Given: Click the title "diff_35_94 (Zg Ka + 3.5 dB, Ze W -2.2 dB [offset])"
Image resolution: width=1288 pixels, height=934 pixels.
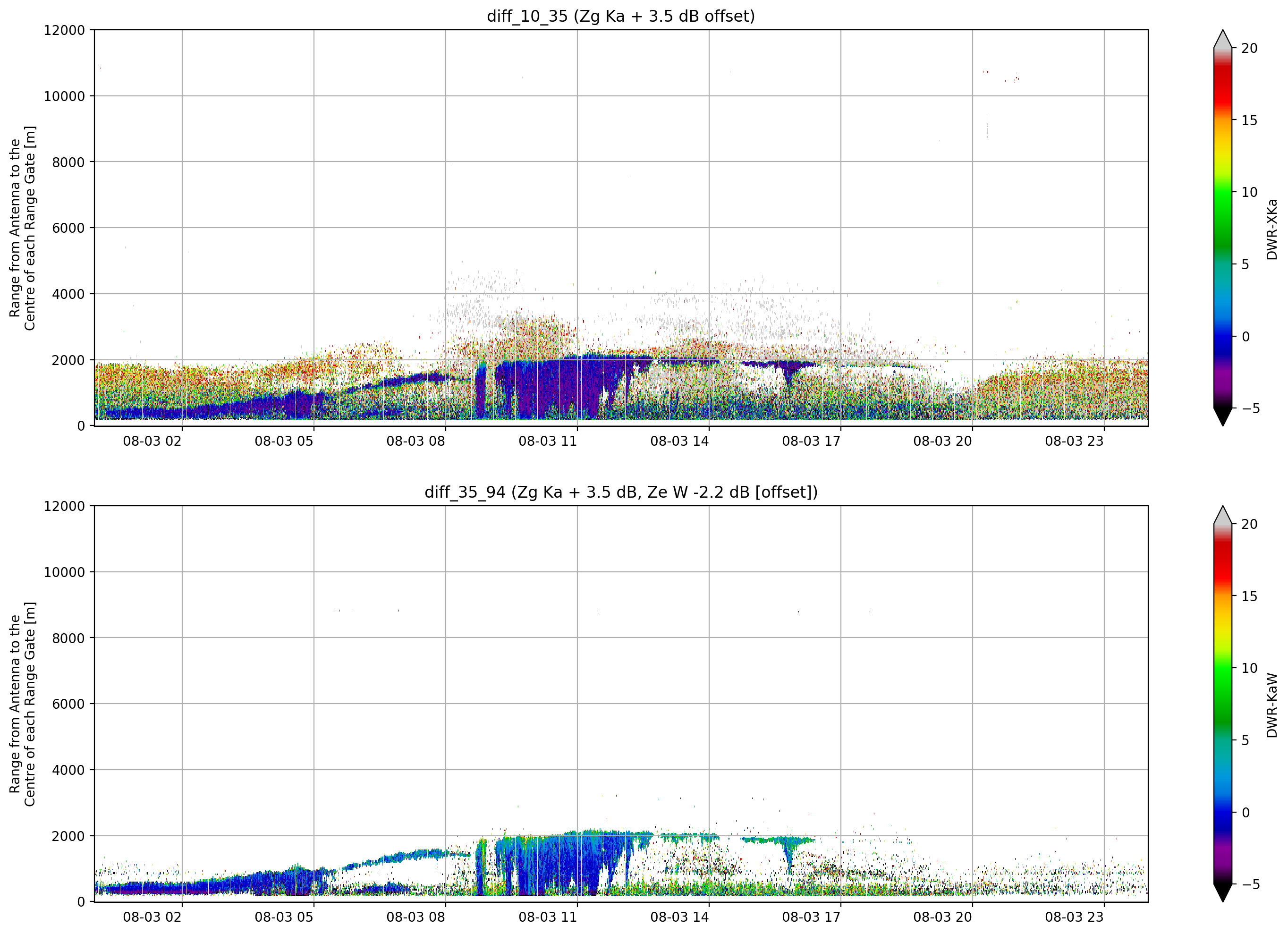Looking at the screenshot, I should [x=621, y=492].
